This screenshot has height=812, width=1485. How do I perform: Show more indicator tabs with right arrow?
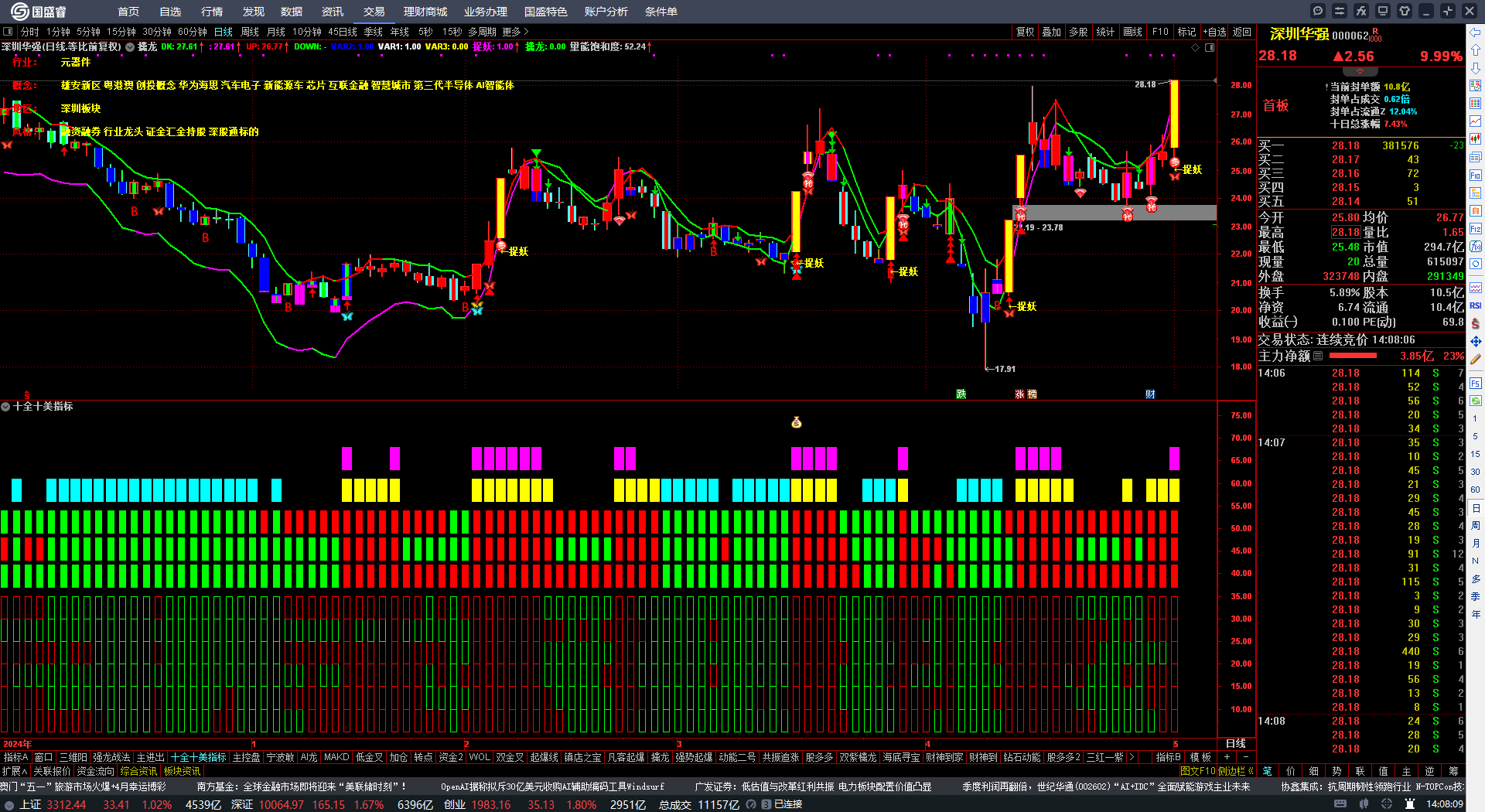[x=1132, y=757]
